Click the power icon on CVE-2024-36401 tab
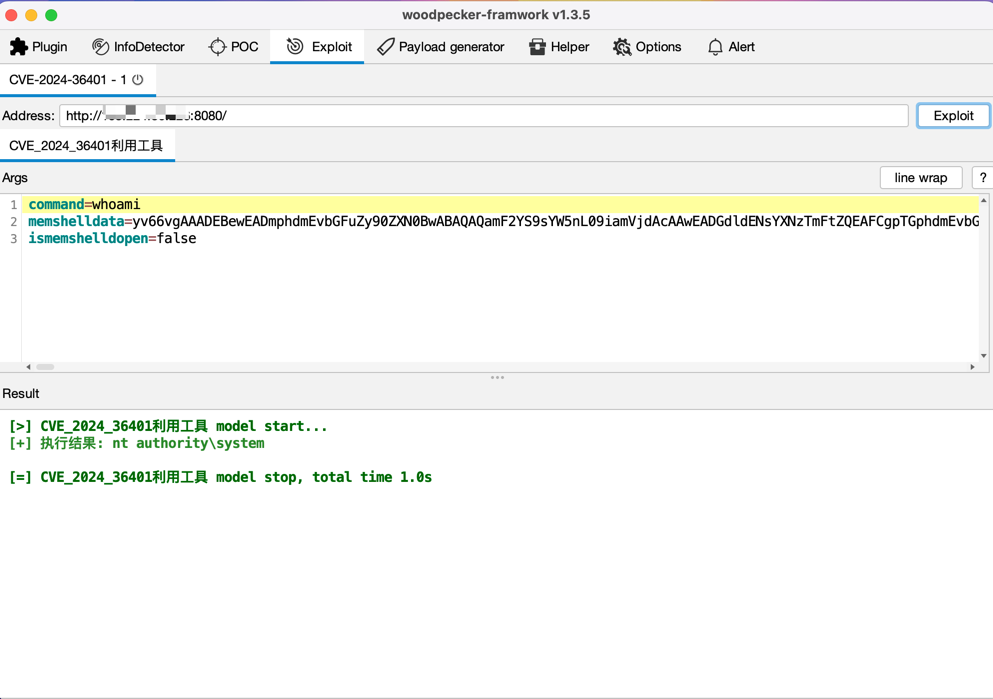This screenshot has width=993, height=699. (x=137, y=80)
